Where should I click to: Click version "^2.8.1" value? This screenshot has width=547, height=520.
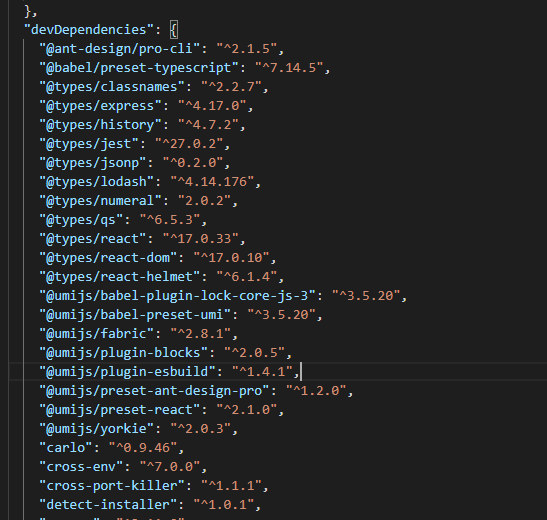pos(201,334)
